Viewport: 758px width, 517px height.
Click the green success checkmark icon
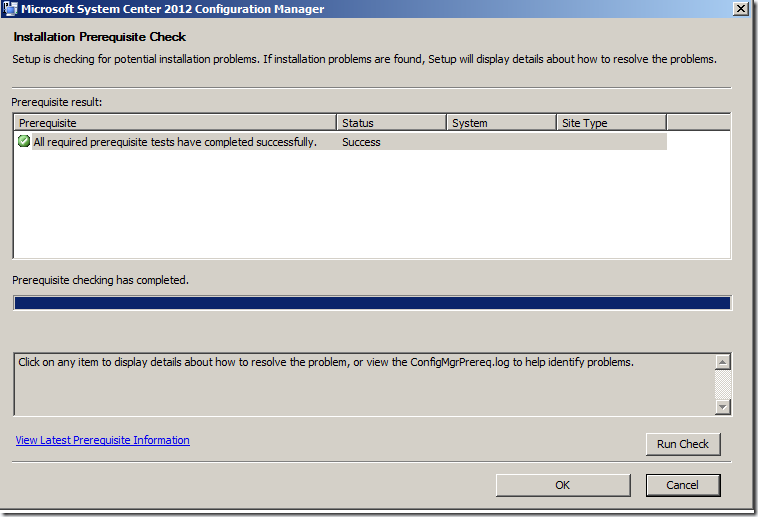[x=24, y=142]
